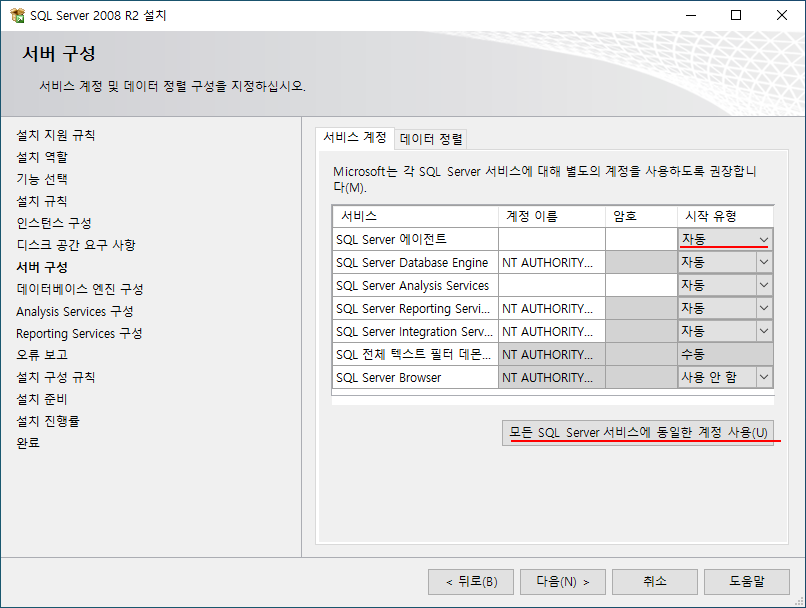The image size is (806, 608).
Task: Click the 계정 이름 column header
Action: coord(552,216)
